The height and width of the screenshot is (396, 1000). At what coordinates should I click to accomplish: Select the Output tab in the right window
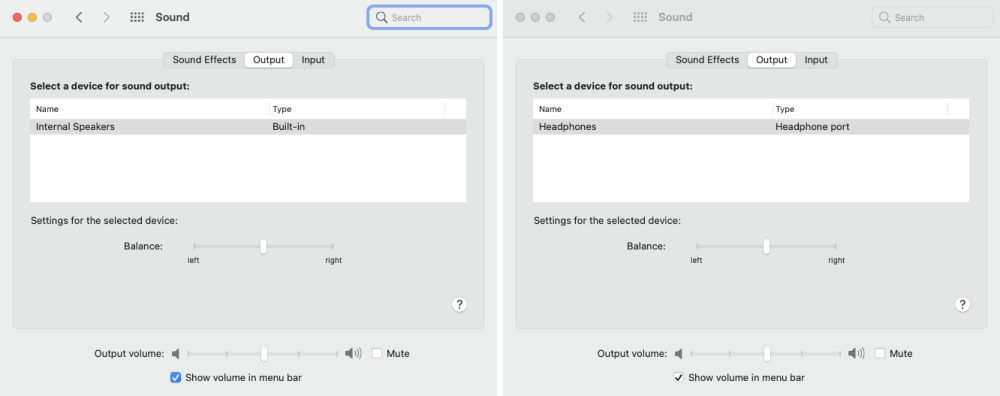pyautogui.click(x=772, y=60)
